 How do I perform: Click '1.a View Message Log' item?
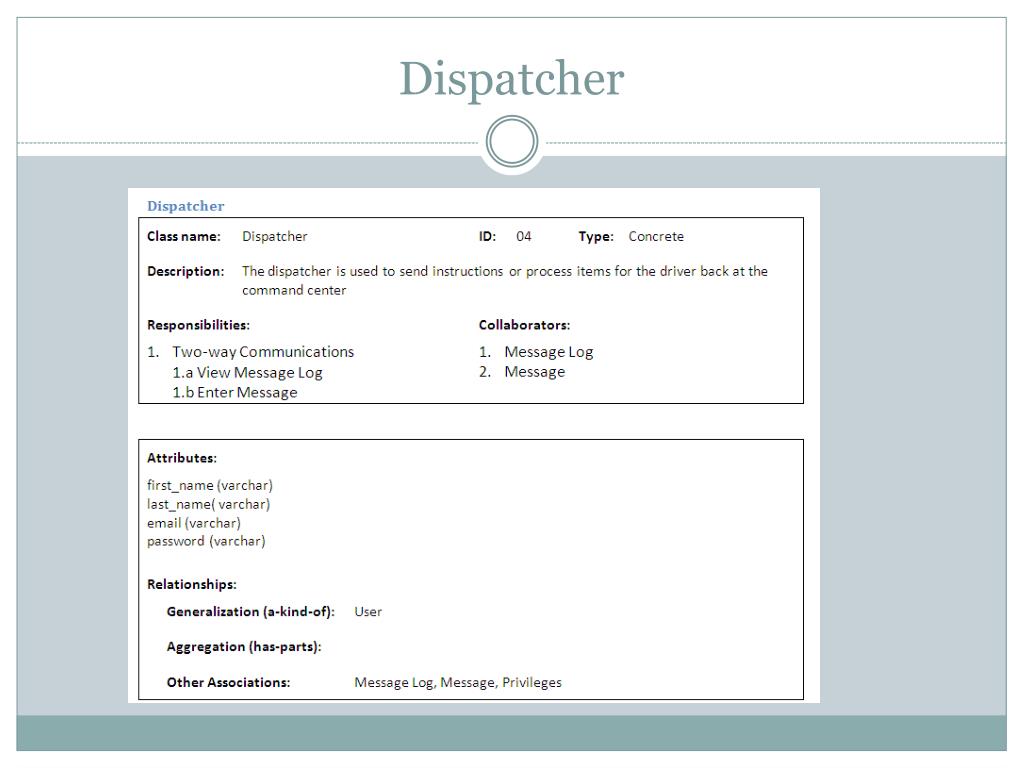(248, 373)
